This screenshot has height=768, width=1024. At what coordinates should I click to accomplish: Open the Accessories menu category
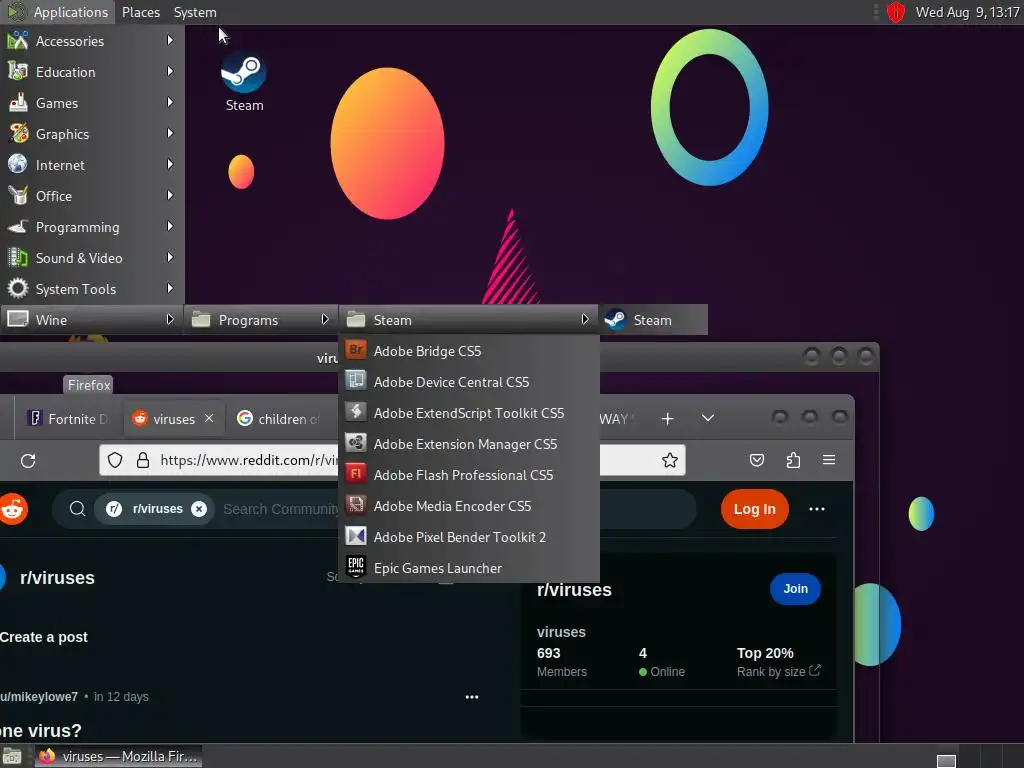tap(92, 40)
